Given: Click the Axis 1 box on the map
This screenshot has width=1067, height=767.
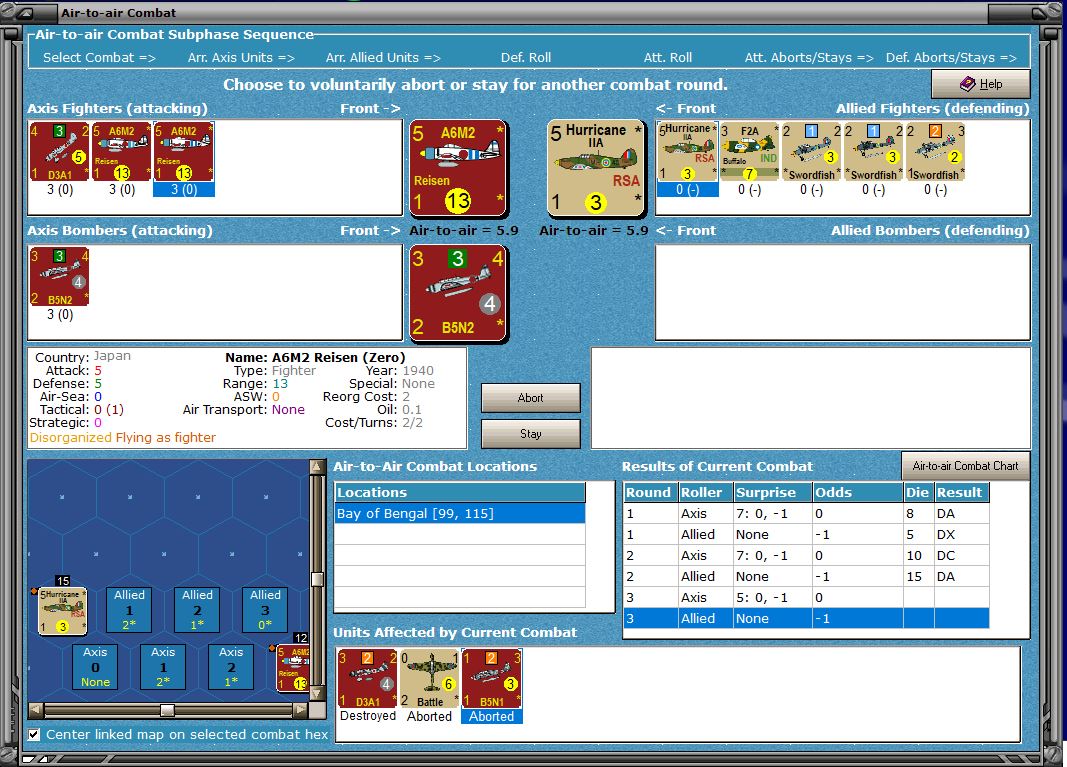Looking at the screenshot, I should (163, 667).
